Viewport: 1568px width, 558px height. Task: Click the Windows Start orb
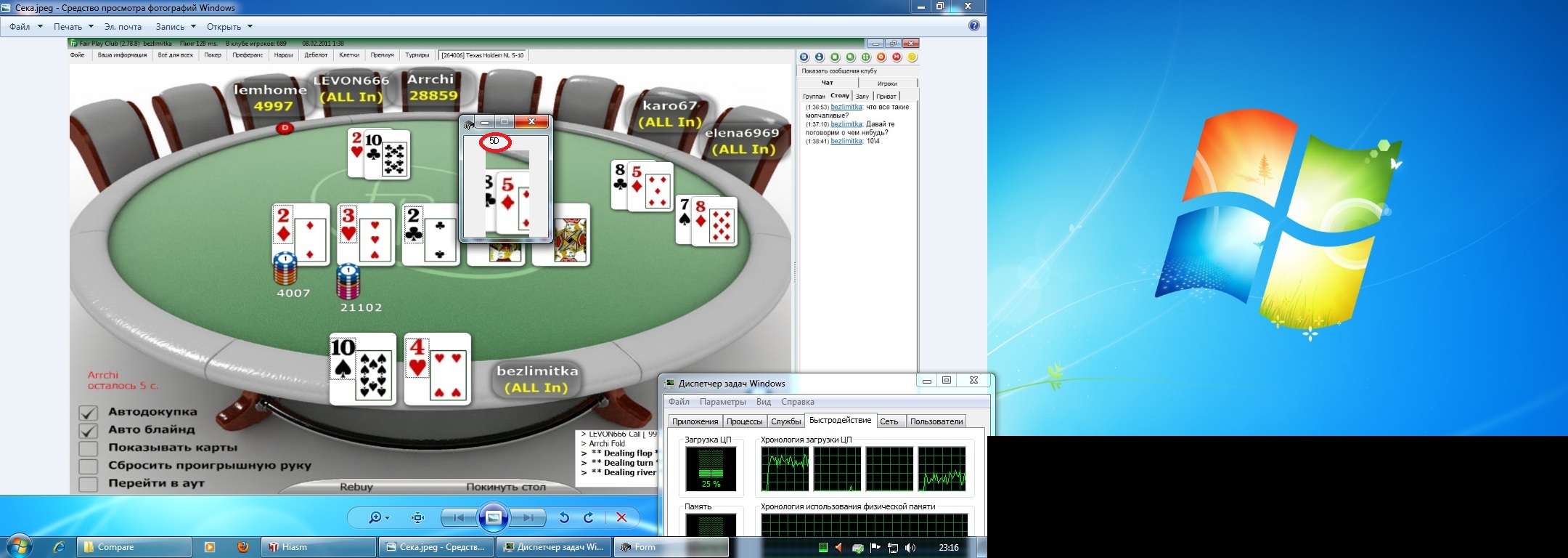click(x=19, y=546)
